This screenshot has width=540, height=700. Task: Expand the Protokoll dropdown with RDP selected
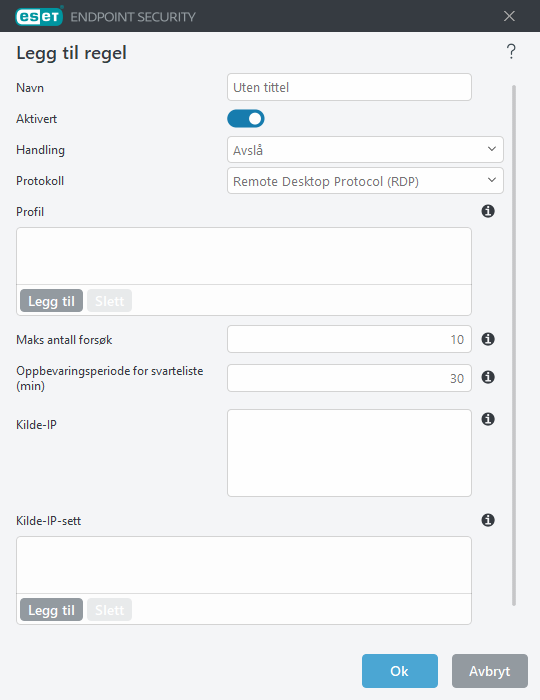point(365,181)
